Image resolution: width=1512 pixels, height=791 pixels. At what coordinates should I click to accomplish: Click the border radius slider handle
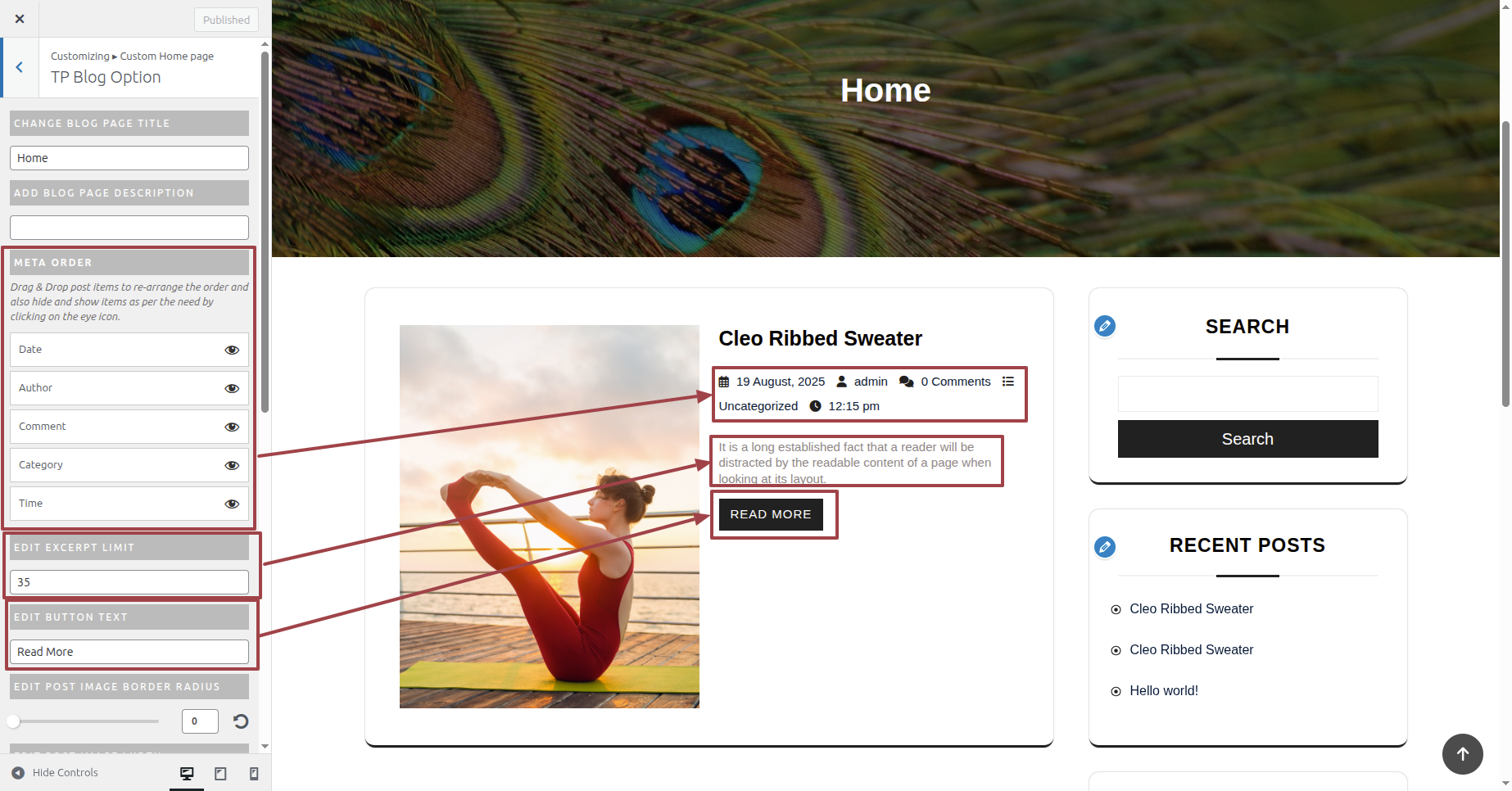point(13,721)
